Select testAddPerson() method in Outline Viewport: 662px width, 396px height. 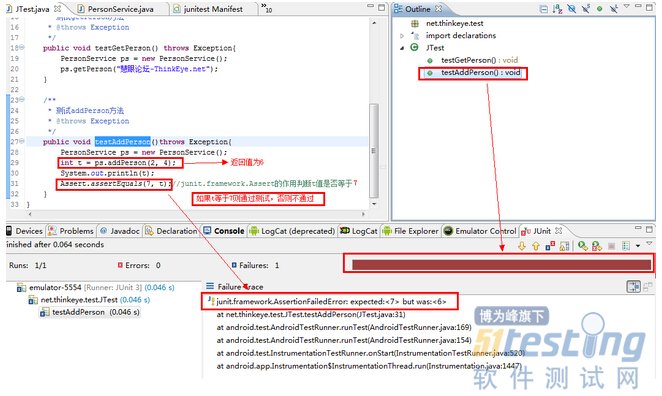(473, 73)
